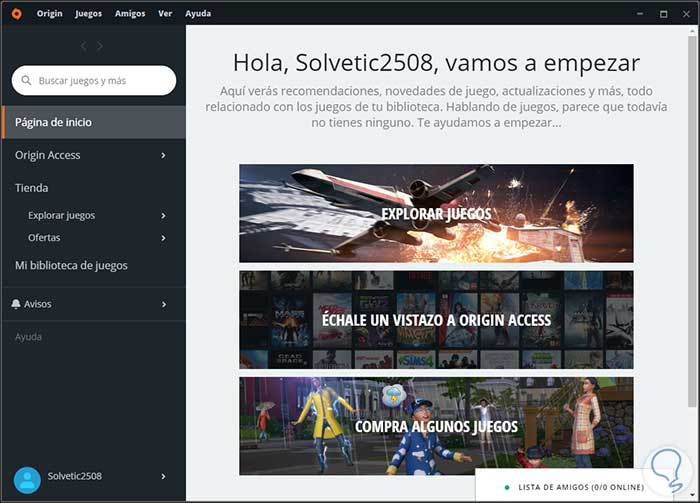The height and width of the screenshot is (503, 700).
Task: Click the green online status dot
Action: tap(507, 487)
